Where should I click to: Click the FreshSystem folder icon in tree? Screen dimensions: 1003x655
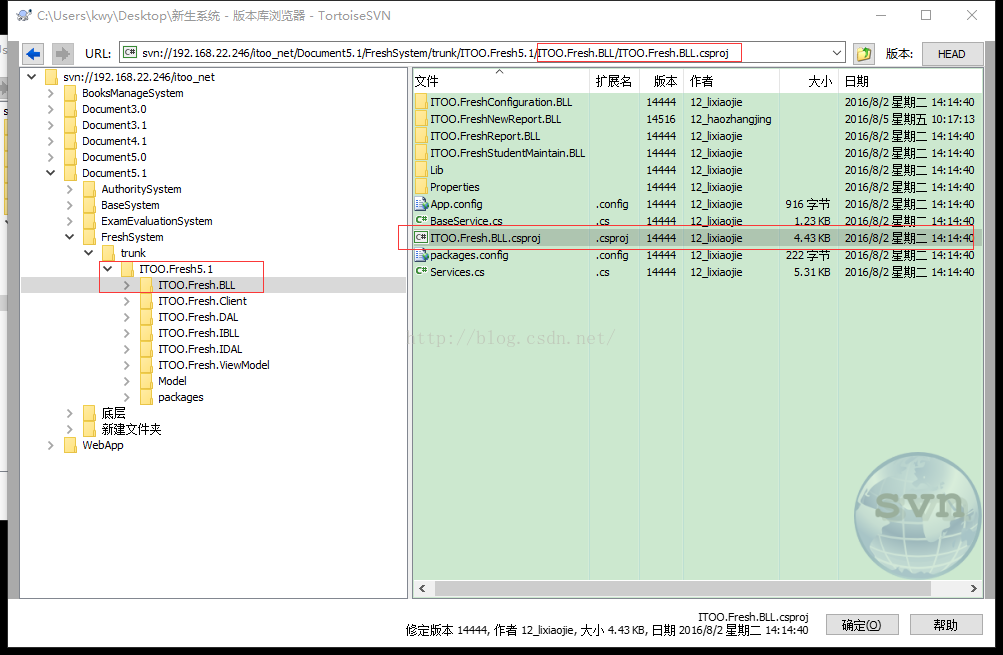(90, 237)
